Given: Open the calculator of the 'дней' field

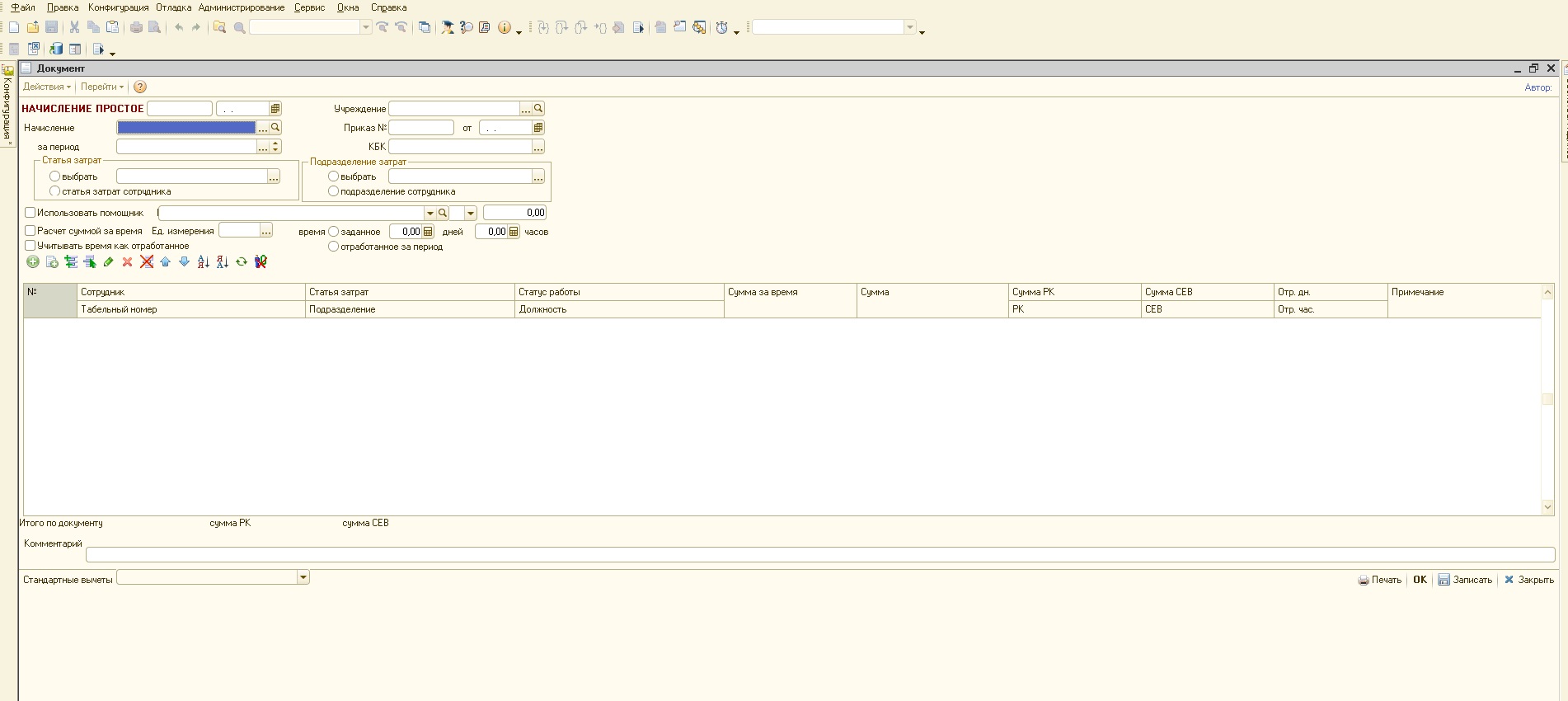Looking at the screenshot, I should click(428, 232).
